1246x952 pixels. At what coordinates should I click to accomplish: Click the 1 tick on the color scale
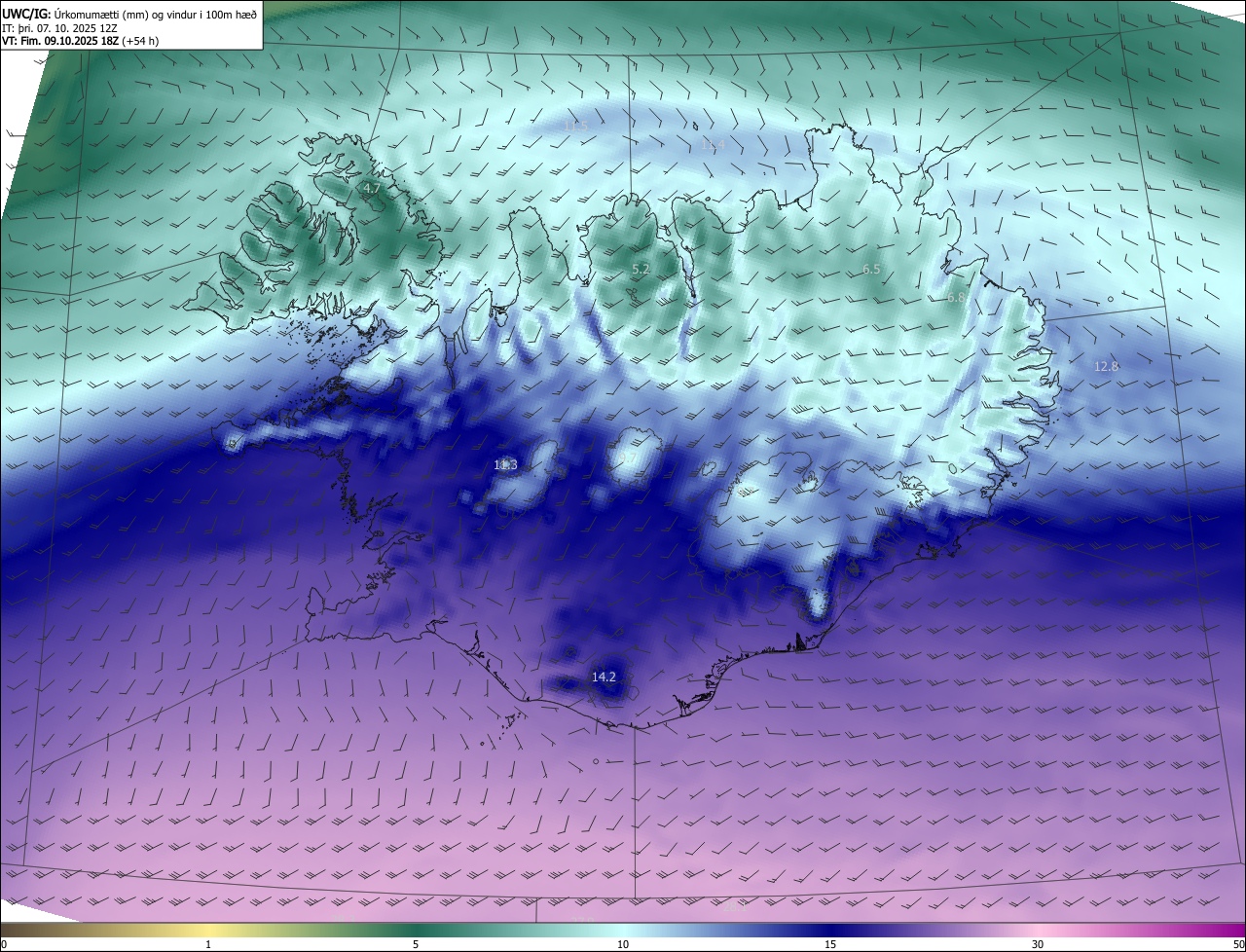click(x=208, y=944)
